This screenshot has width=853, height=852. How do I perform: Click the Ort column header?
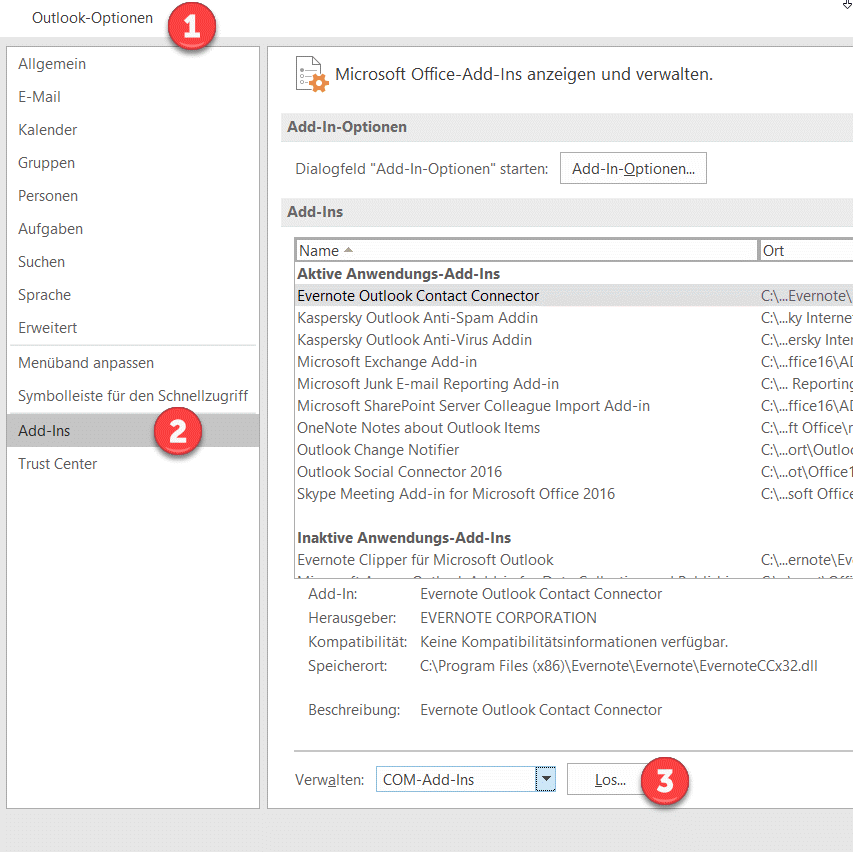click(x=805, y=251)
